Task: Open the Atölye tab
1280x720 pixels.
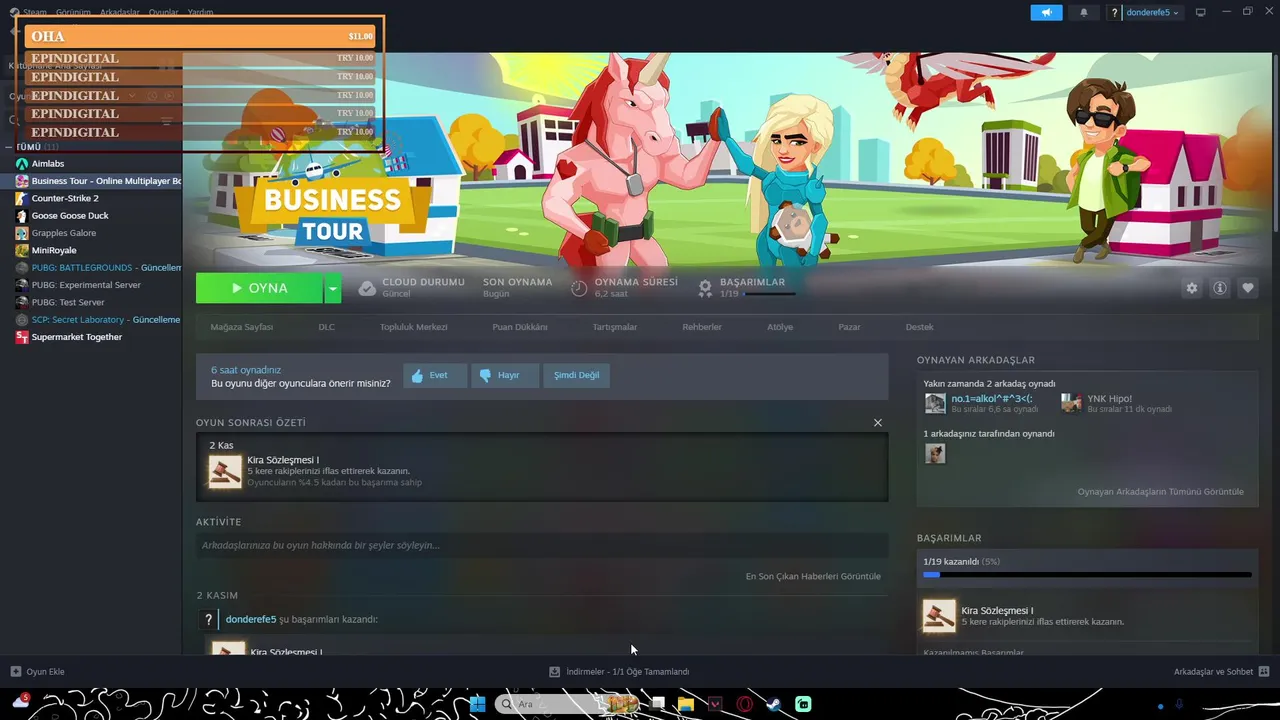Action: point(780,327)
